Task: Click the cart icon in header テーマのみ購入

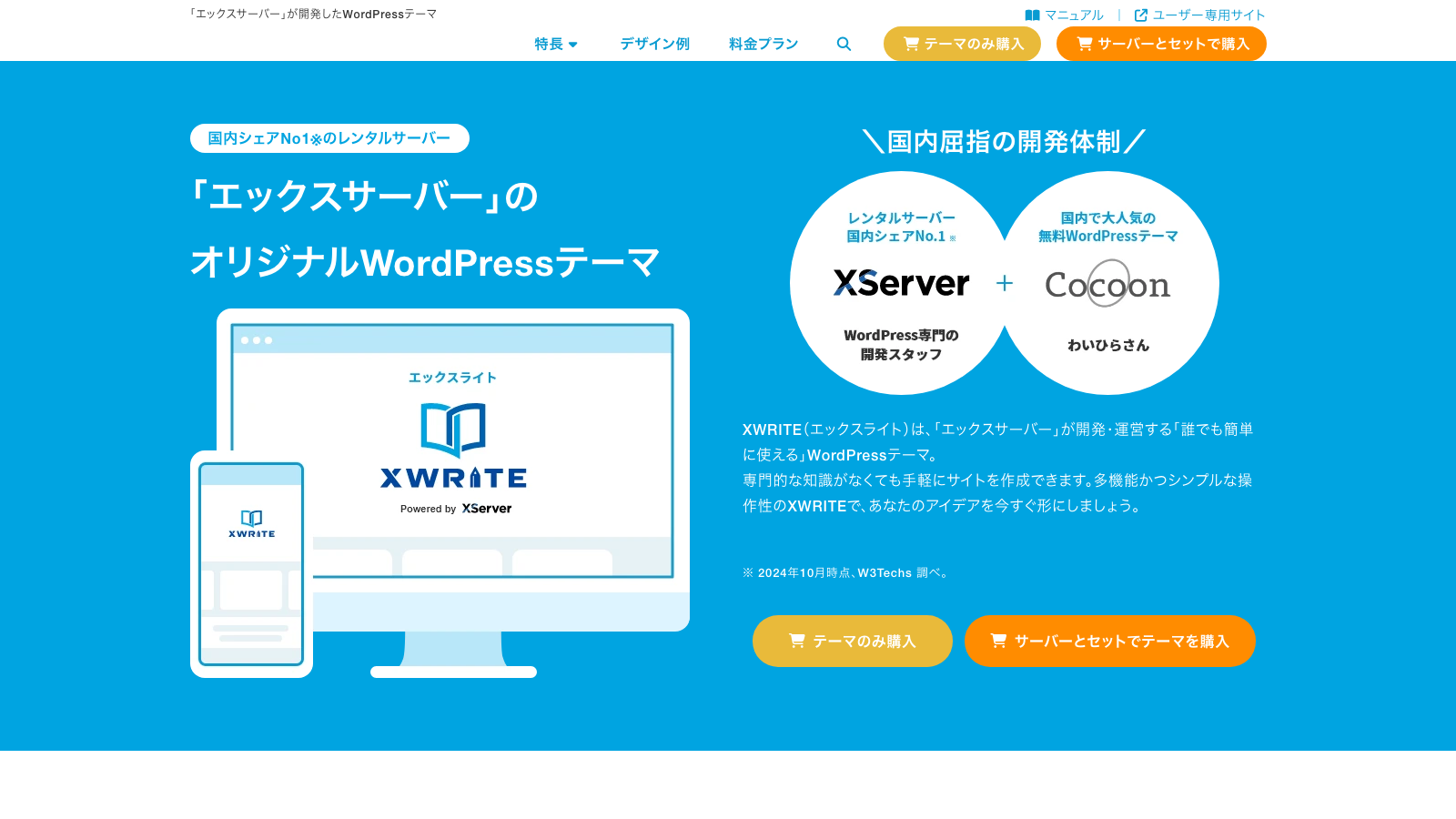Action: [x=911, y=44]
